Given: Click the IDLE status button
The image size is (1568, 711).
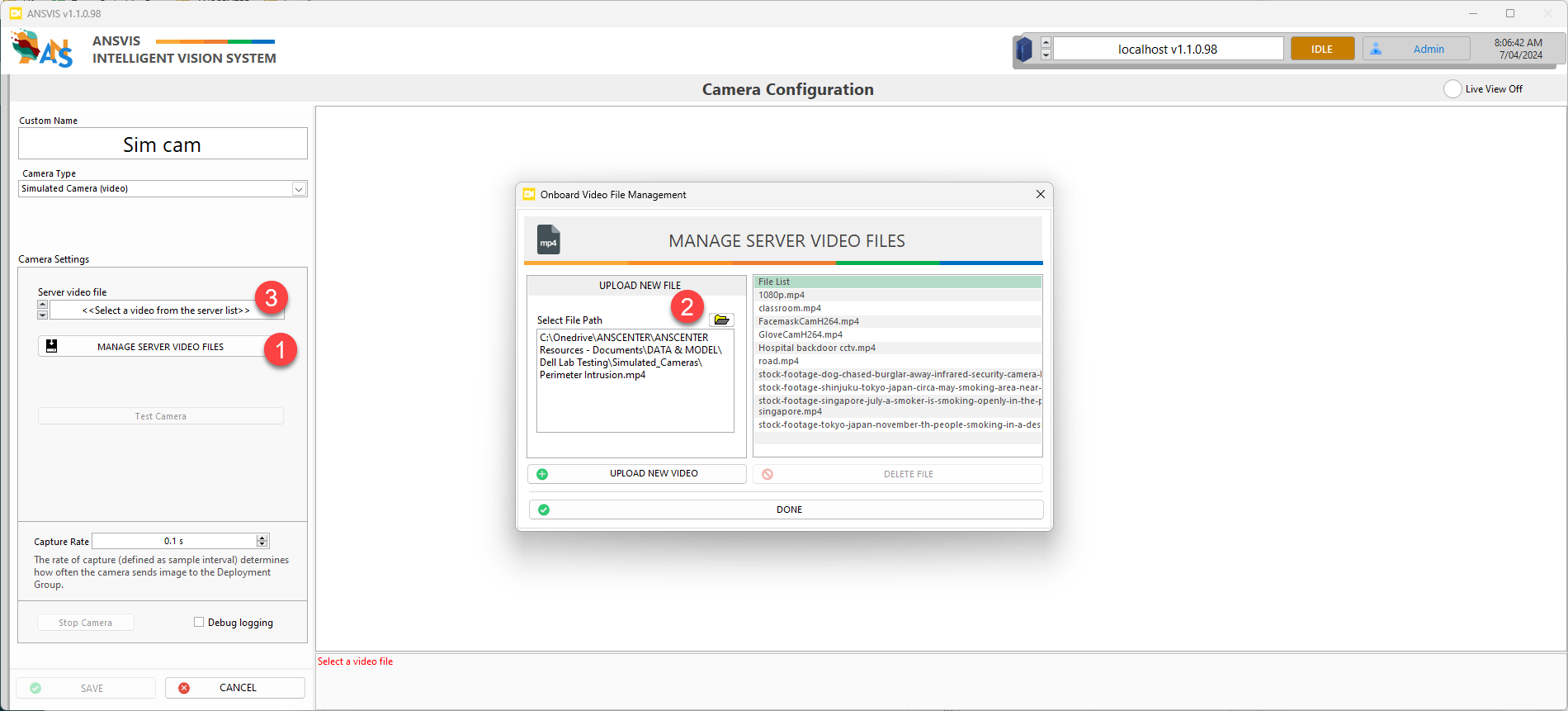Looking at the screenshot, I should (x=1322, y=50).
